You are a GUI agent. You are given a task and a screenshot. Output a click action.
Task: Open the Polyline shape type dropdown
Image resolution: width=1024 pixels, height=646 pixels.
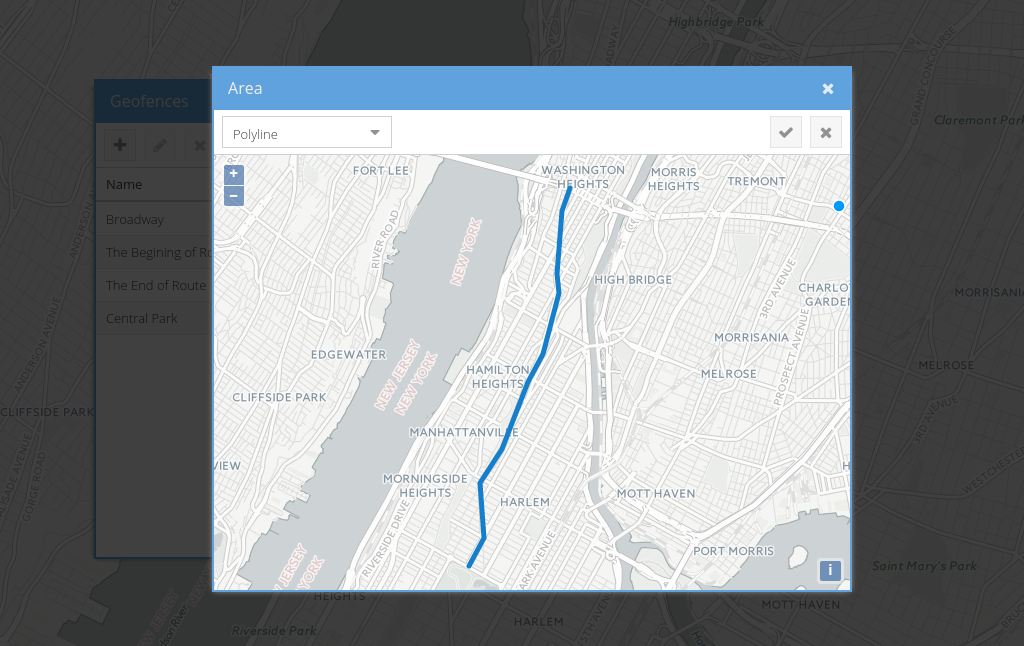[306, 133]
